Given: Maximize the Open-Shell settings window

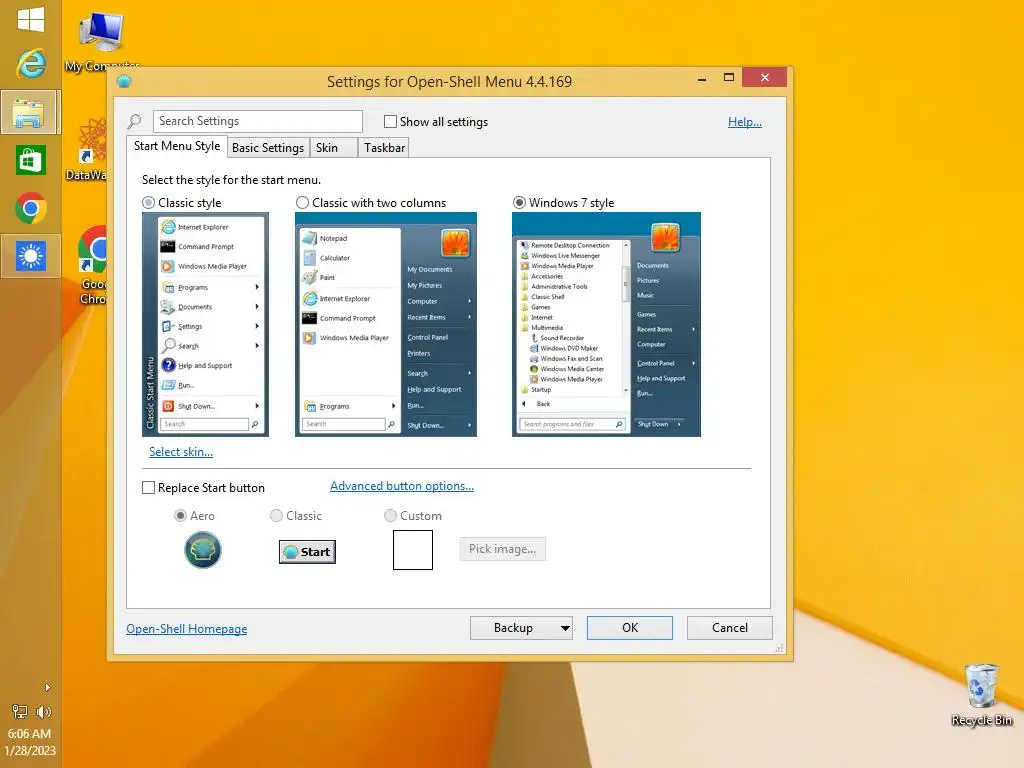Looking at the screenshot, I should [729, 78].
